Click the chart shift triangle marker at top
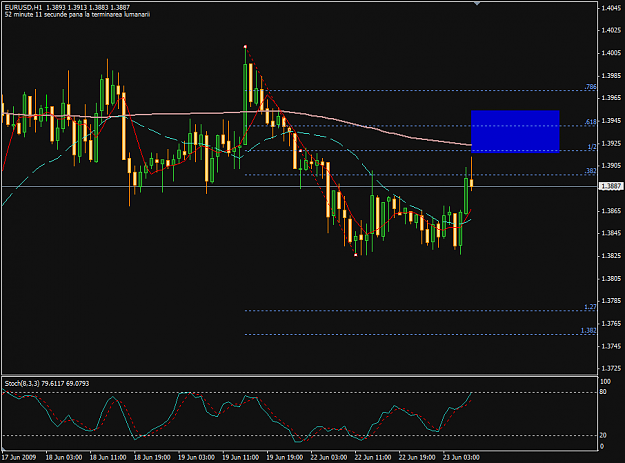The height and width of the screenshot is (463, 625). [x=477, y=3]
